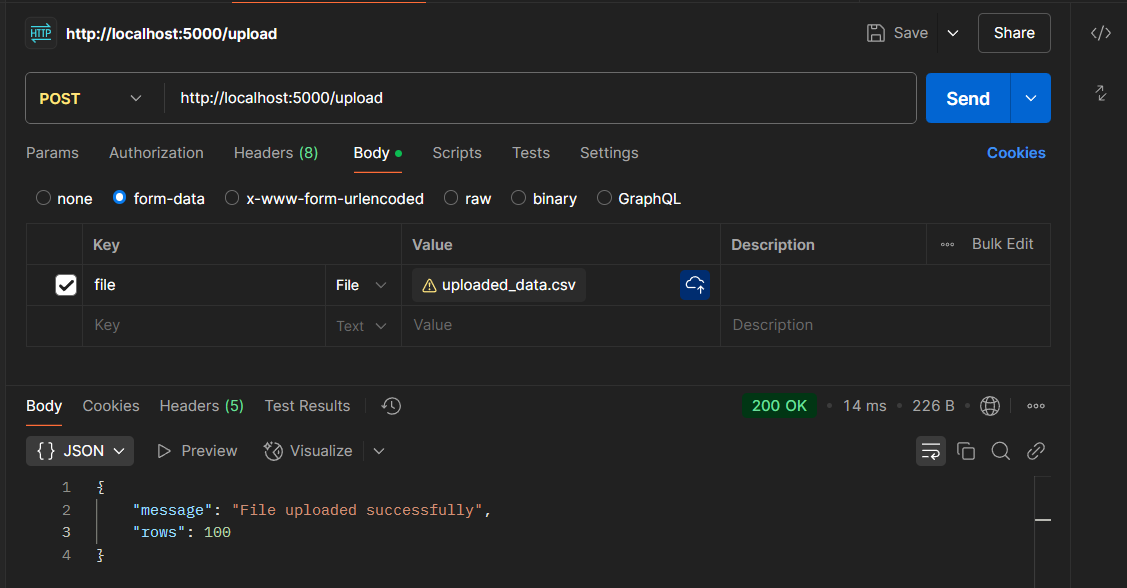Select the raw body option

[451, 198]
